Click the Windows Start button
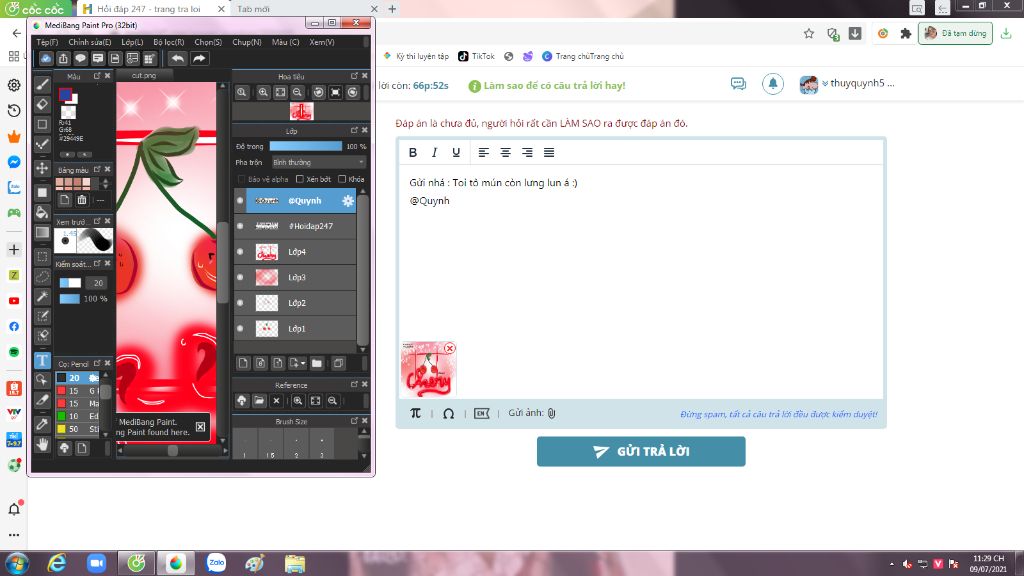The width and height of the screenshot is (1024, 576). coord(16,562)
